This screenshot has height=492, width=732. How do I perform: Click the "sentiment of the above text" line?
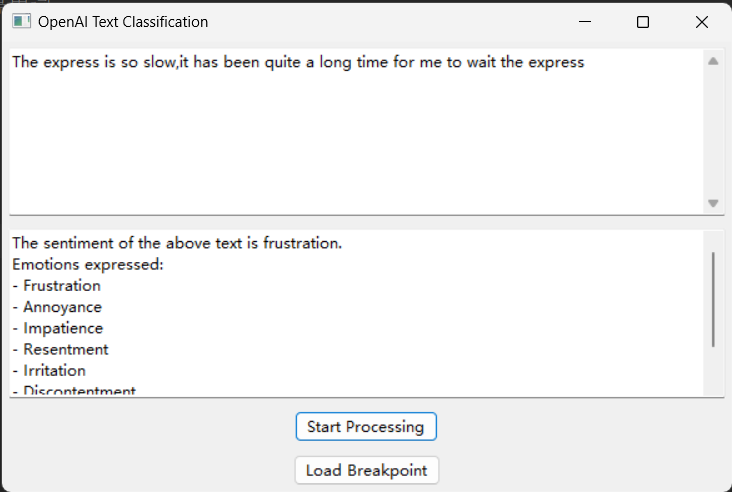[177, 243]
